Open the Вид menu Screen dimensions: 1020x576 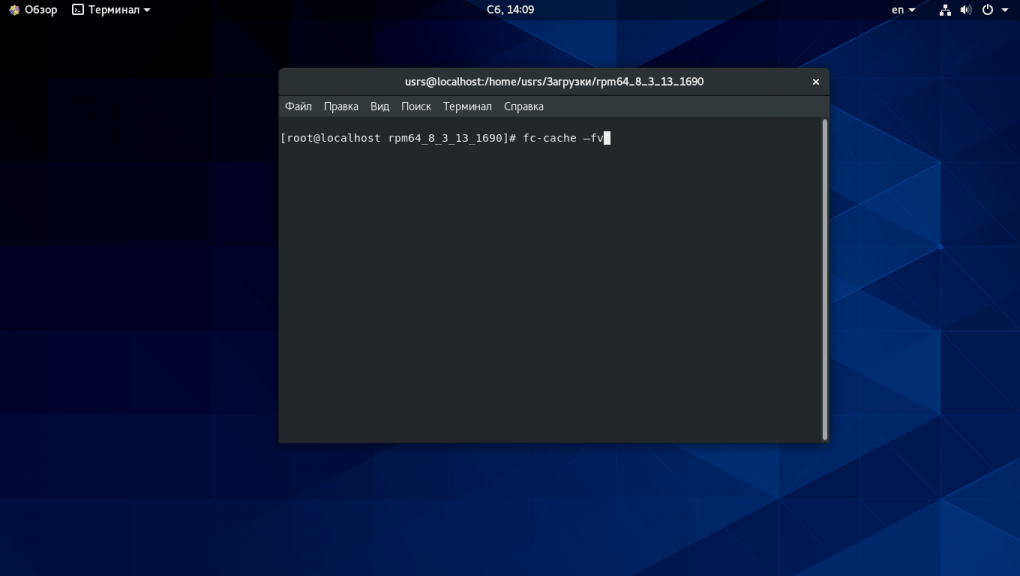pyautogui.click(x=380, y=106)
